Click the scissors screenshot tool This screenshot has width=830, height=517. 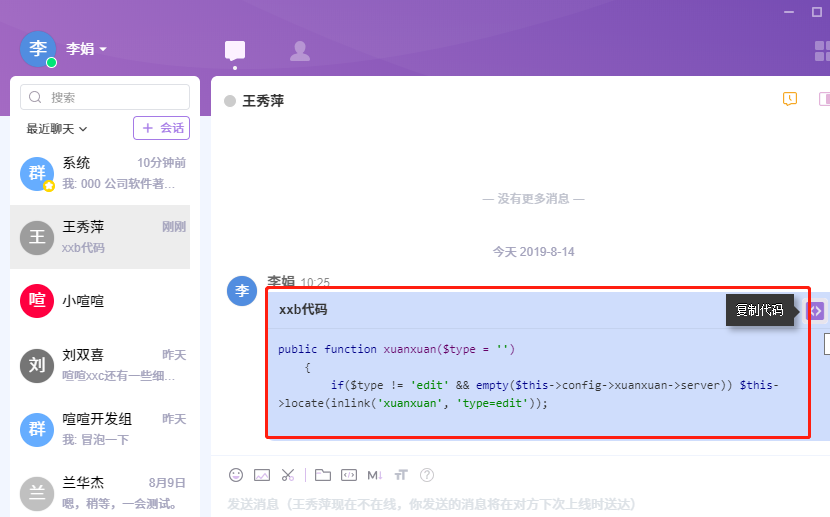(x=288, y=475)
